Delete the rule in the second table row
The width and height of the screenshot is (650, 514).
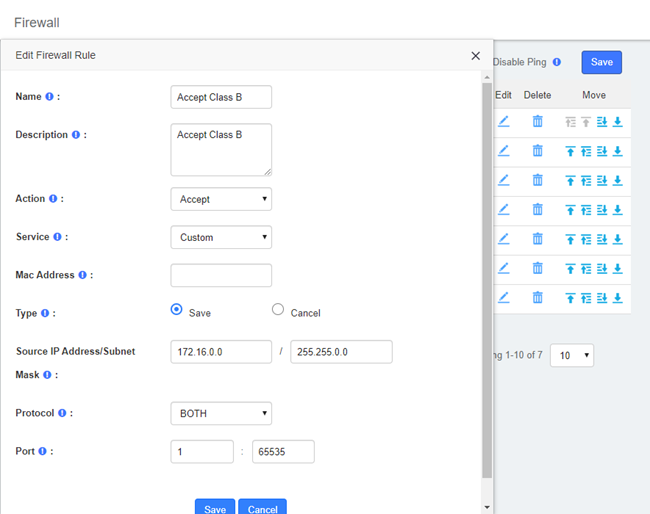[538, 151]
